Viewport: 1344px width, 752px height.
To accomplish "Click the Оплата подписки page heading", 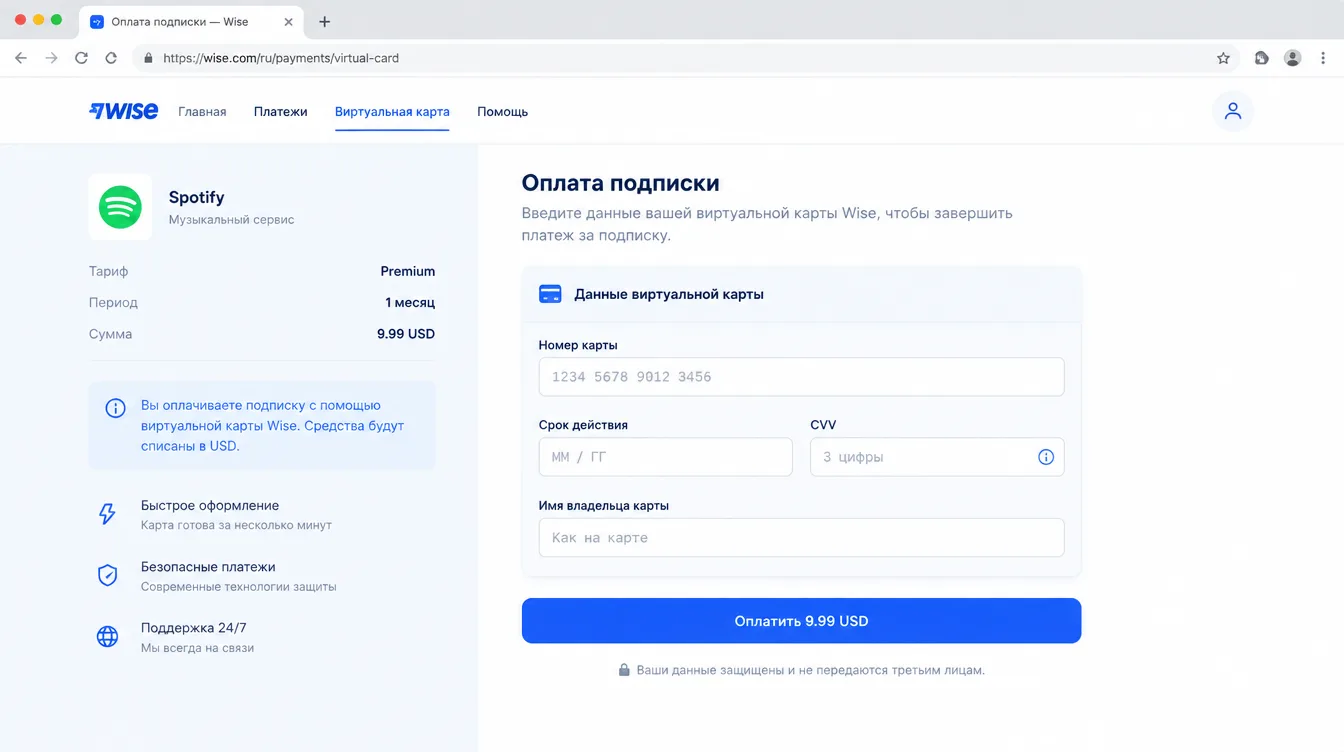I will point(620,183).
